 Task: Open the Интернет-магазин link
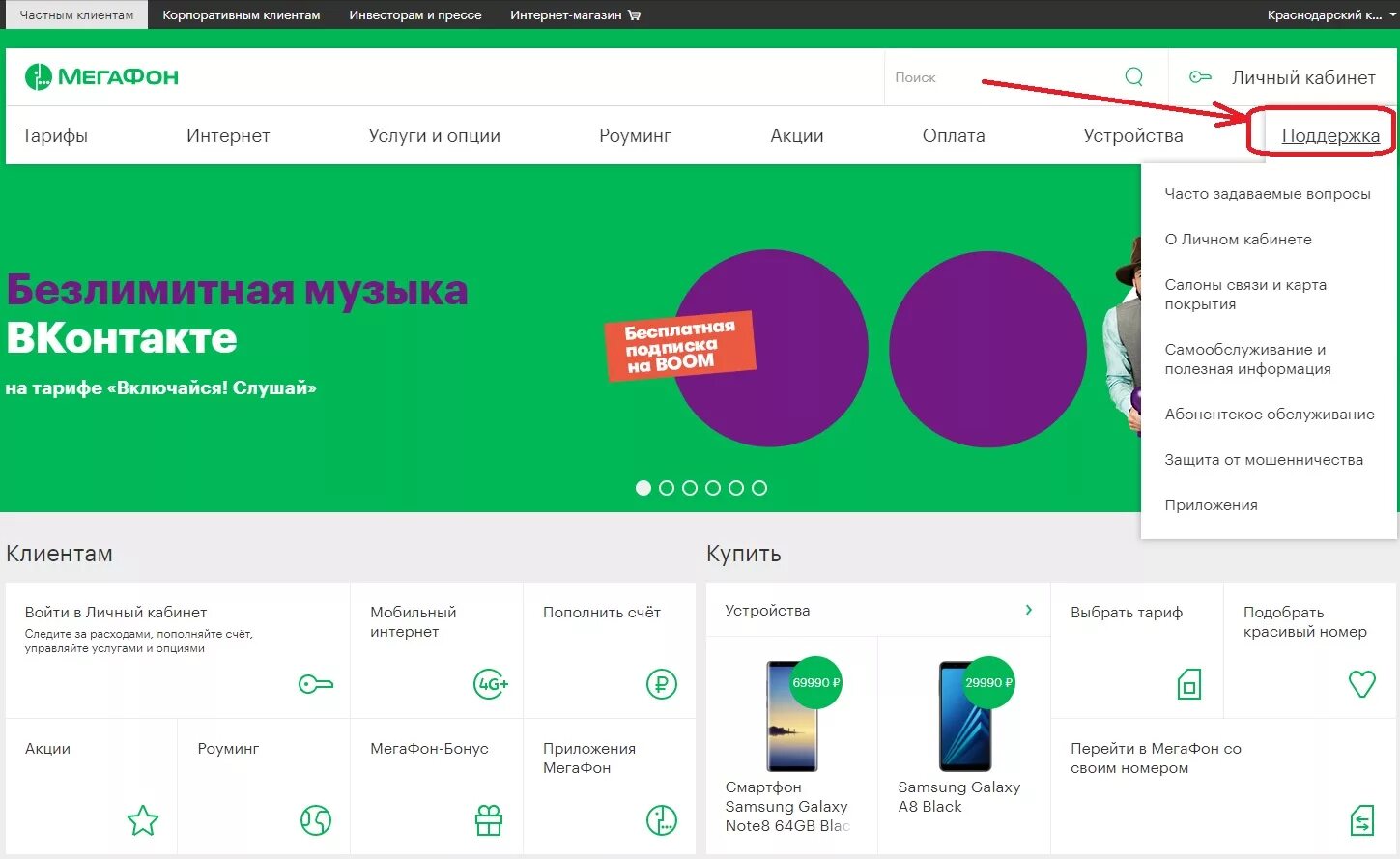pyautogui.click(x=566, y=15)
